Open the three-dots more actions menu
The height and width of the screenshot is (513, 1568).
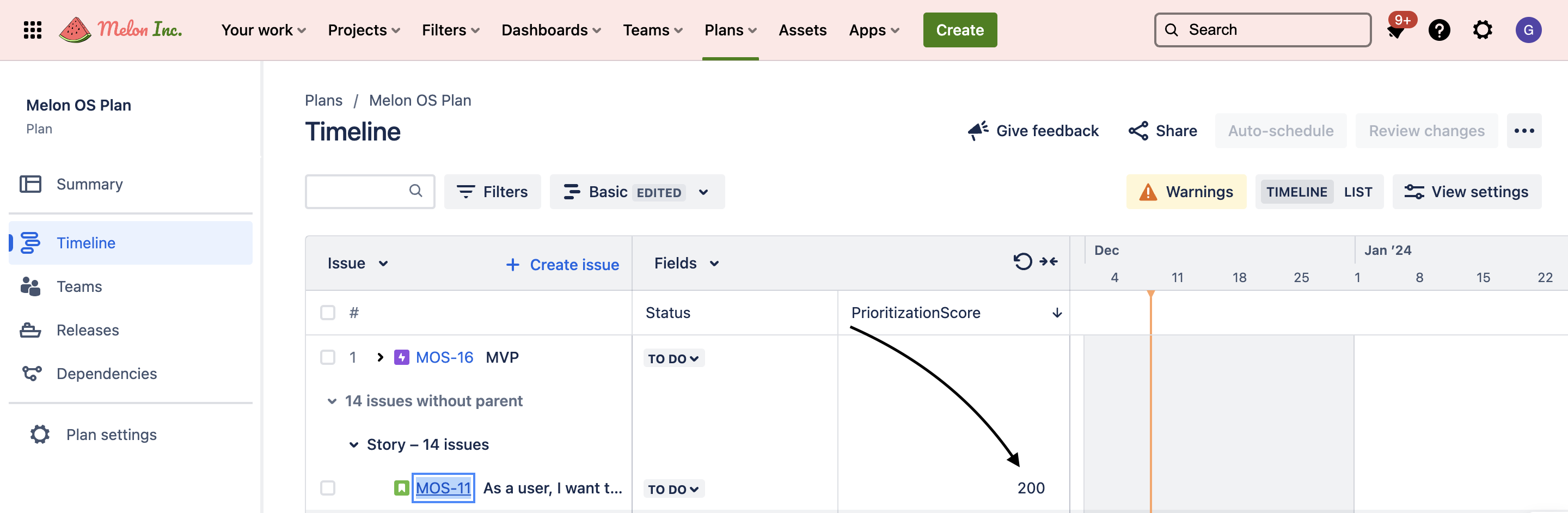click(1523, 131)
